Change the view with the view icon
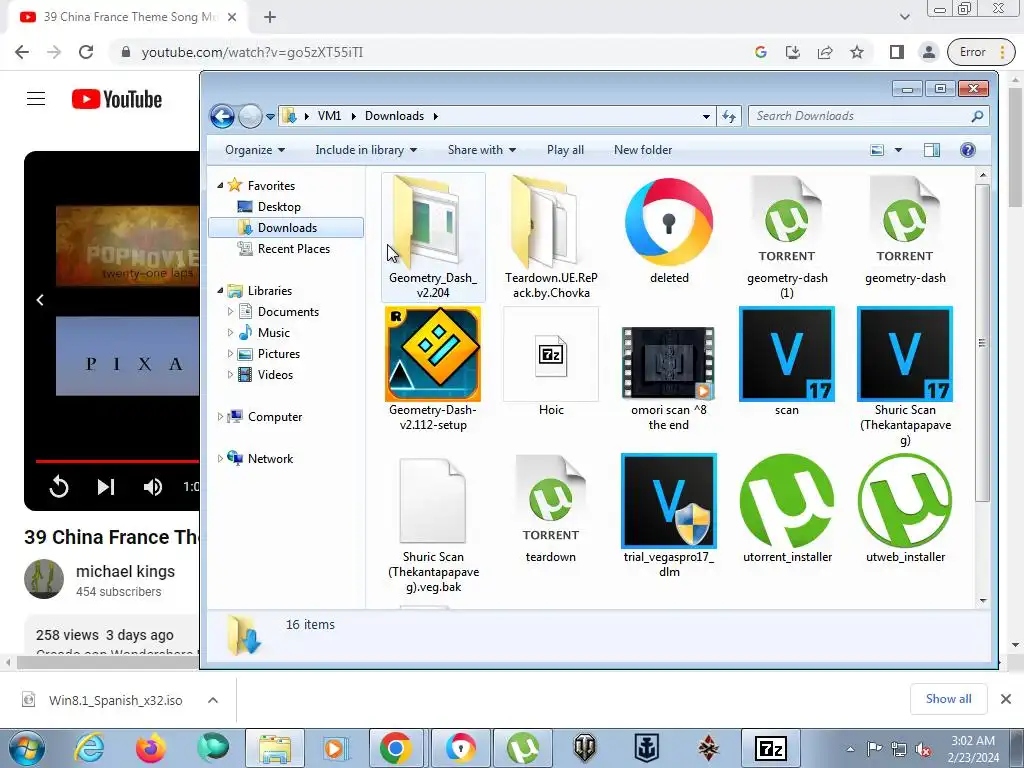The image size is (1024, 768). click(x=877, y=150)
